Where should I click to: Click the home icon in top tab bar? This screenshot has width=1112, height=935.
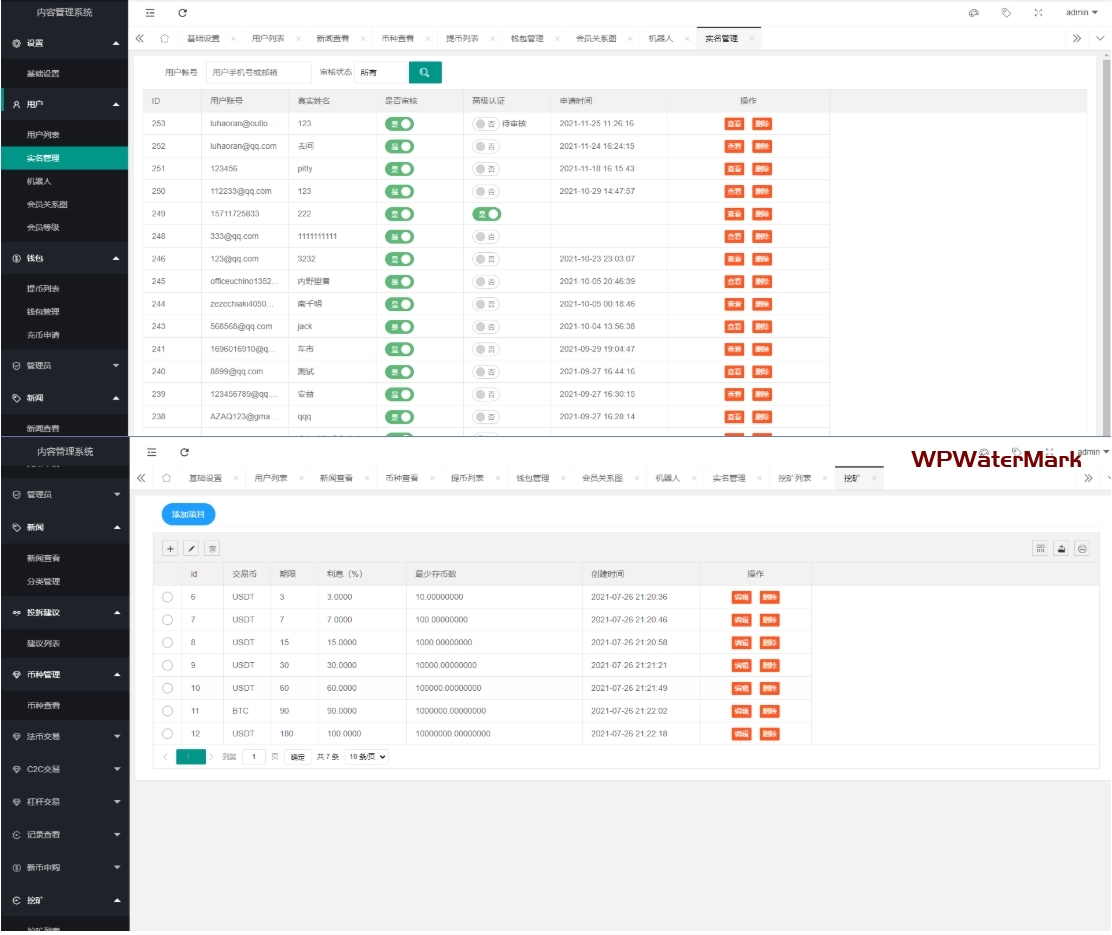pyautogui.click(x=164, y=38)
